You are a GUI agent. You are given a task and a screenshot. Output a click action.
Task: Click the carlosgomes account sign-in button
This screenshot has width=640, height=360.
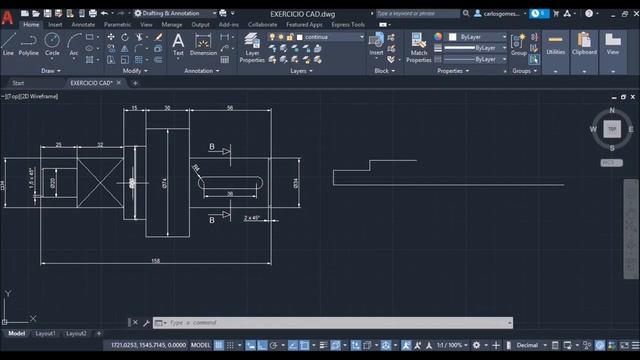(x=499, y=13)
